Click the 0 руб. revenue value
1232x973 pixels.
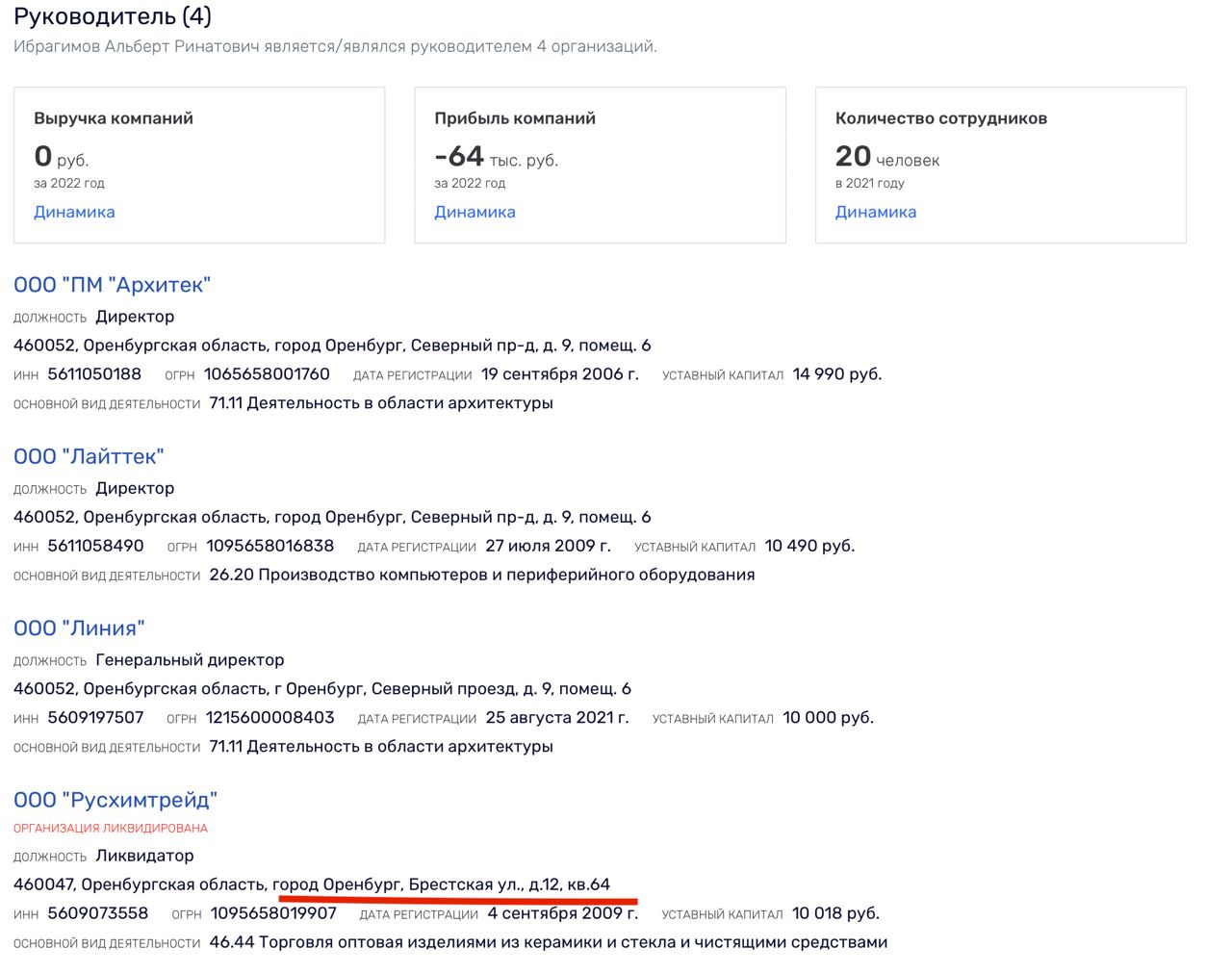tap(61, 157)
